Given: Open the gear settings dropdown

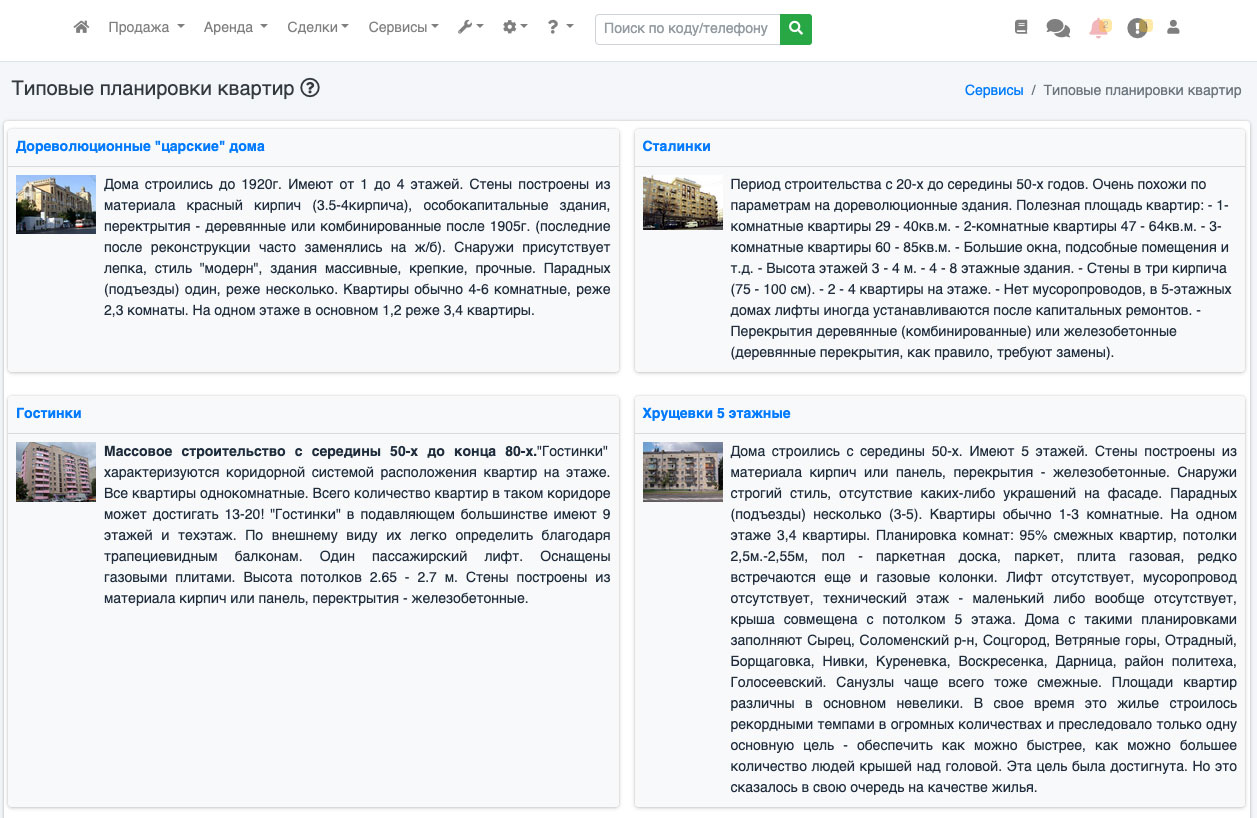Looking at the screenshot, I should (x=515, y=28).
